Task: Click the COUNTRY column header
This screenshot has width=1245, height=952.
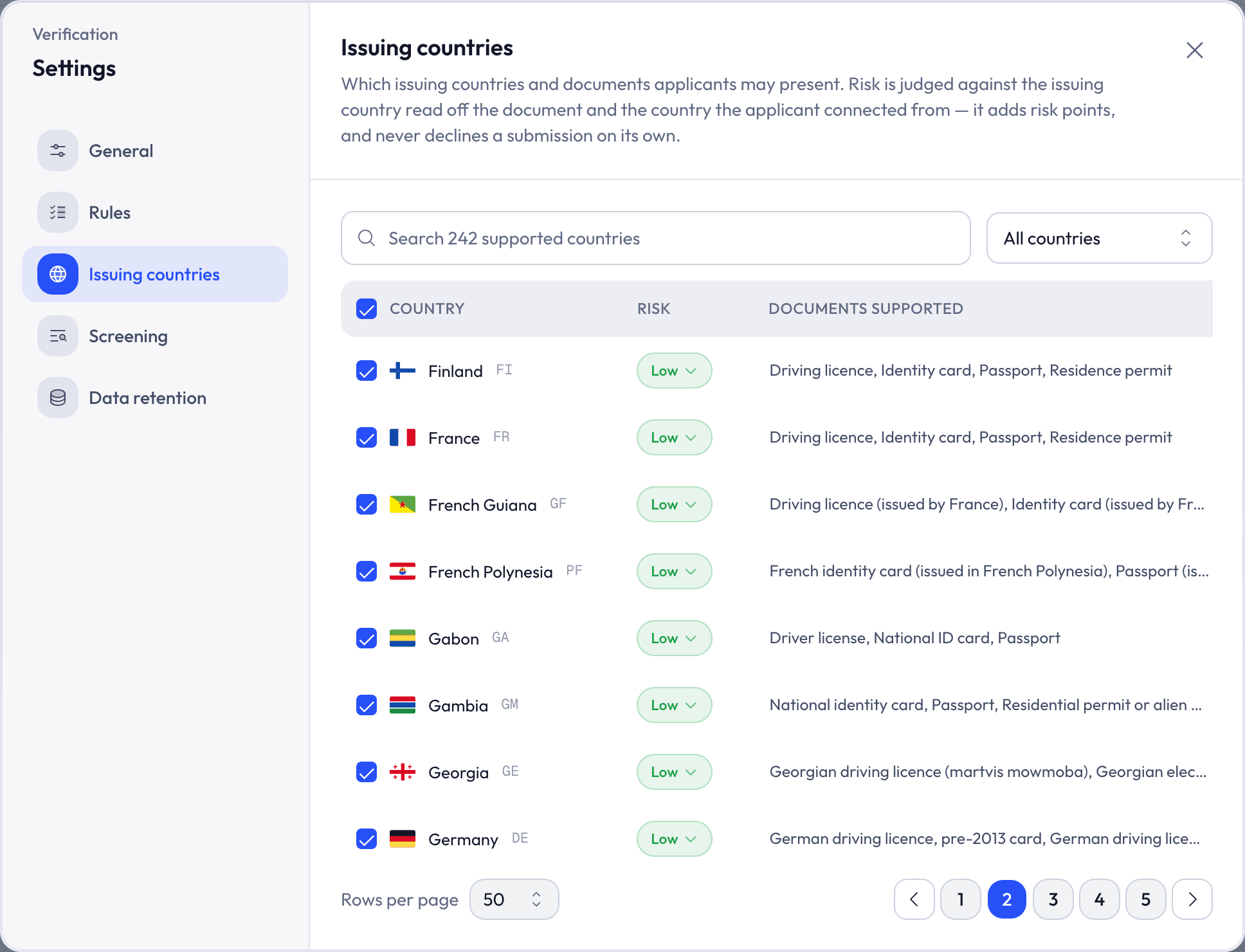Action: [x=427, y=309]
